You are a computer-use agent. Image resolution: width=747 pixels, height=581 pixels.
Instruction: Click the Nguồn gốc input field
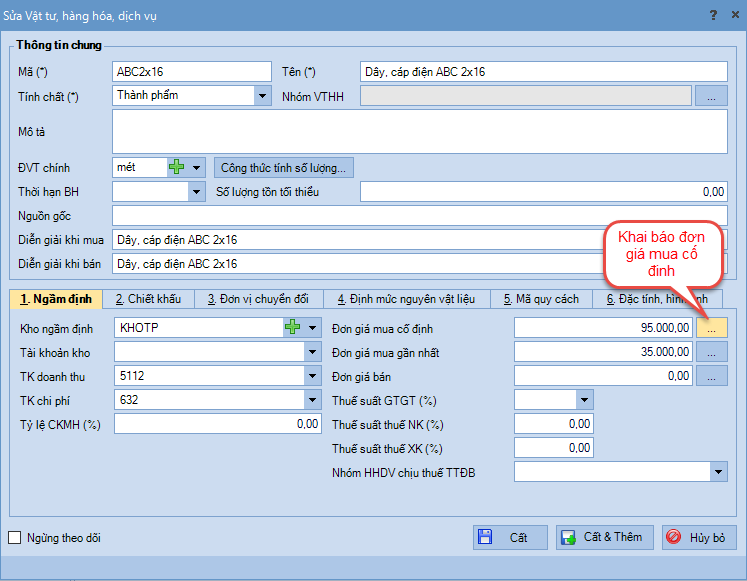(x=420, y=215)
